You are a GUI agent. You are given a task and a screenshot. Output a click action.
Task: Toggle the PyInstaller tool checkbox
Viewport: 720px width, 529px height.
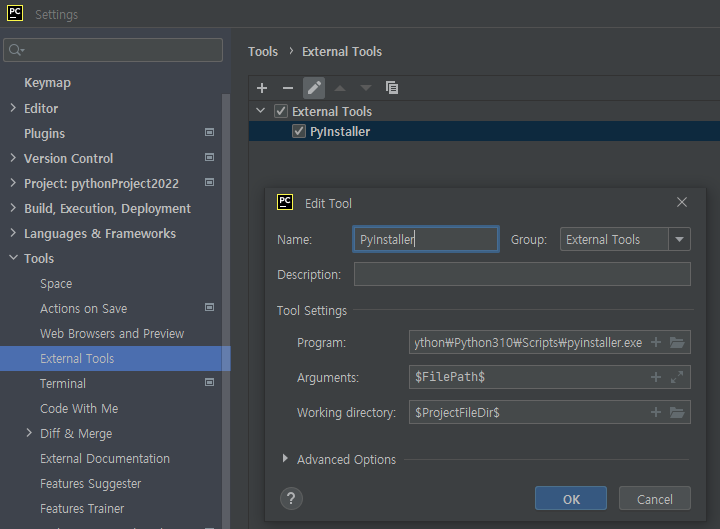click(298, 131)
